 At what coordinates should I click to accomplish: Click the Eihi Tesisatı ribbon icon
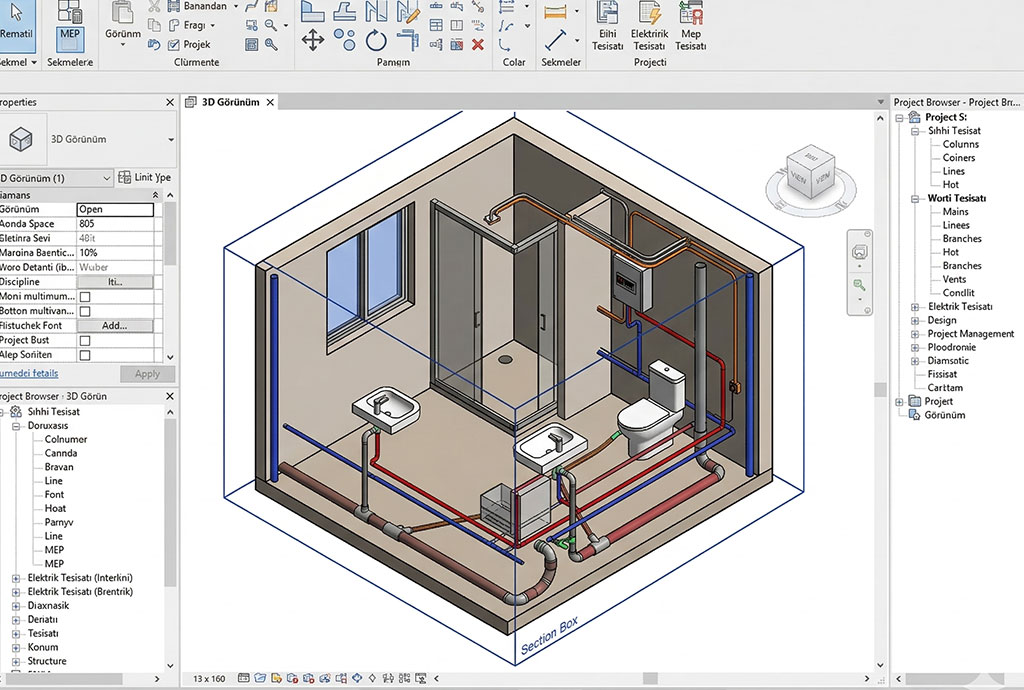[607, 26]
